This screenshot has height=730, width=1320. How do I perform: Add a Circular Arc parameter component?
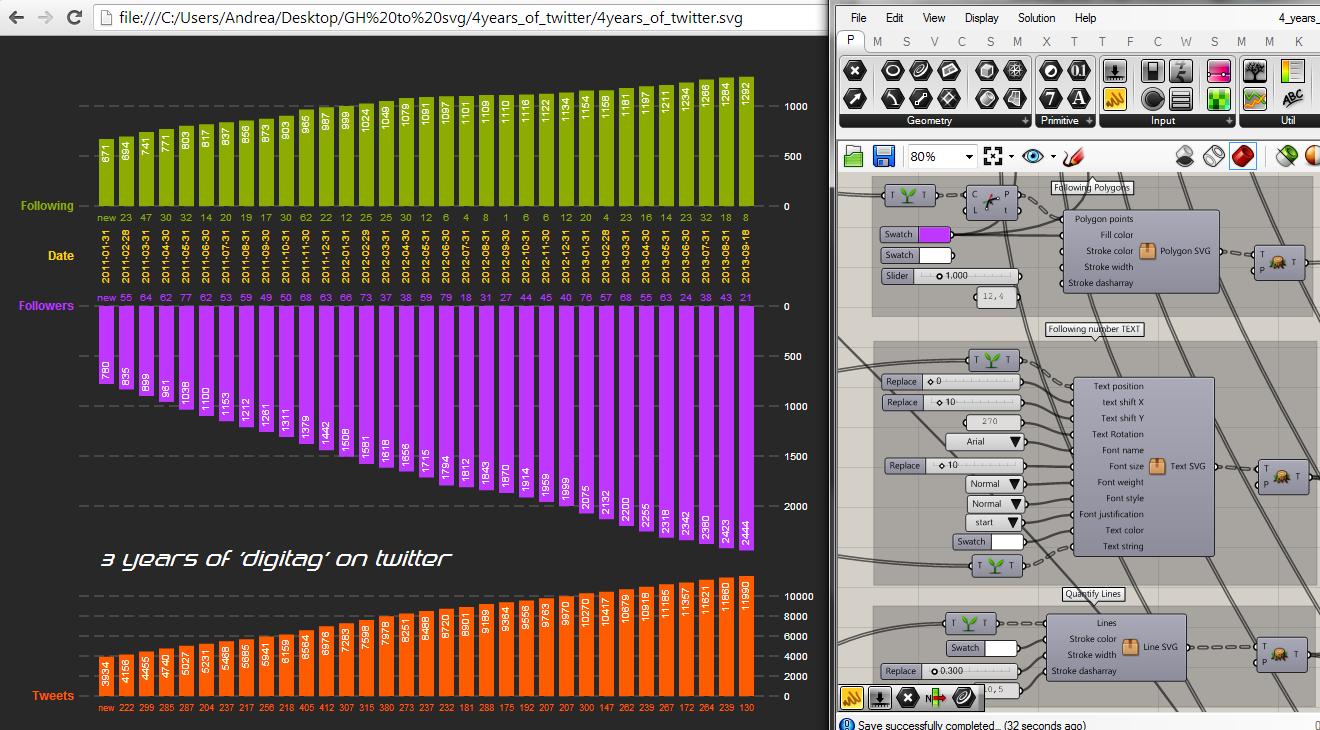(893, 98)
